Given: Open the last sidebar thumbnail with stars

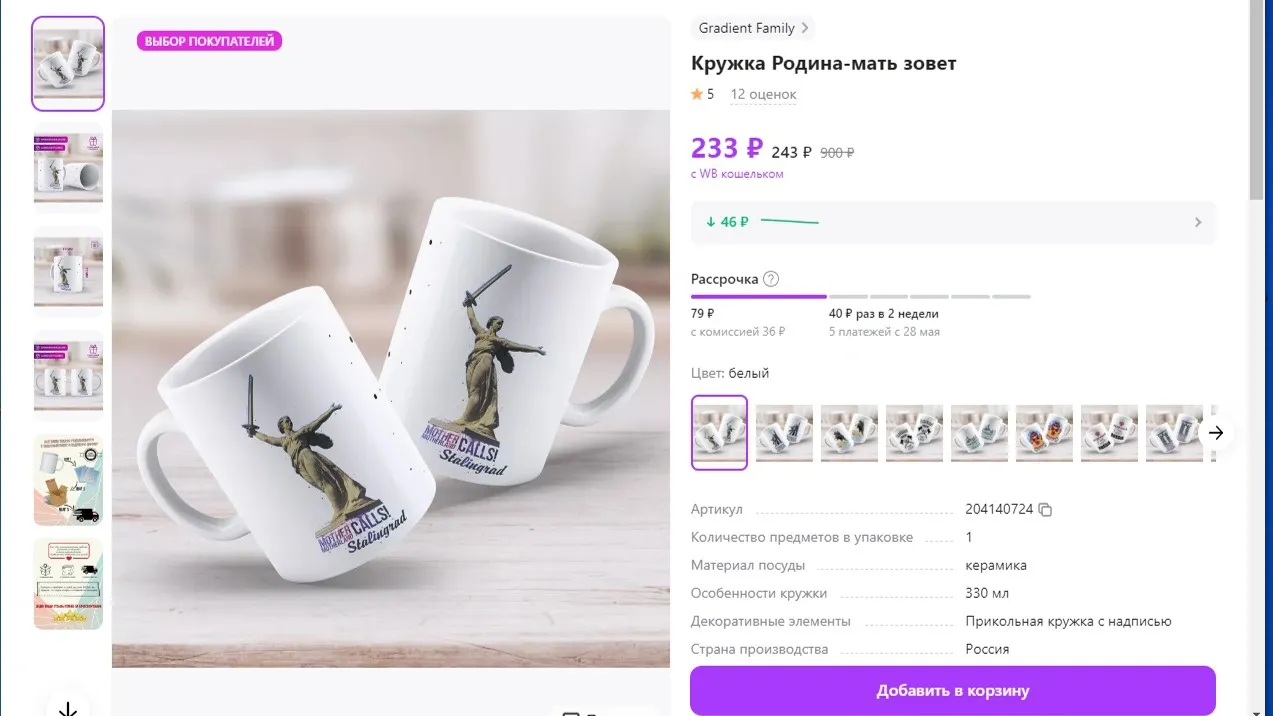Looking at the screenshot, I should click(x=68, y=584).
